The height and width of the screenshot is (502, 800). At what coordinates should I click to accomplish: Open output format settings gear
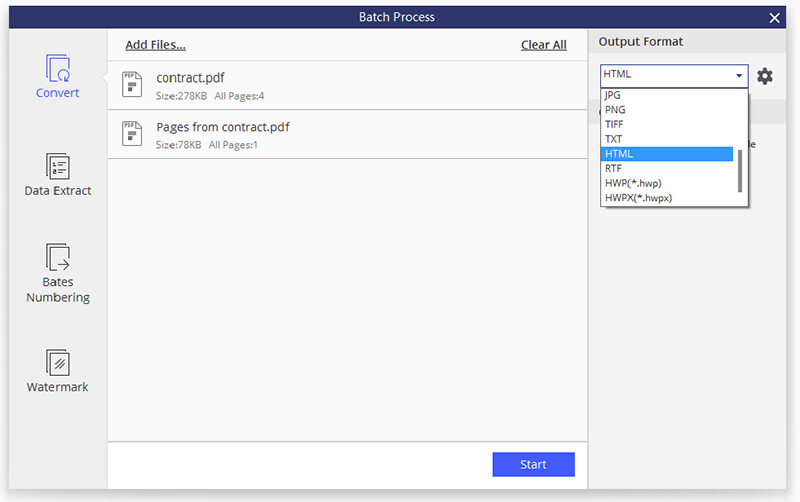[x=765, y=76]
